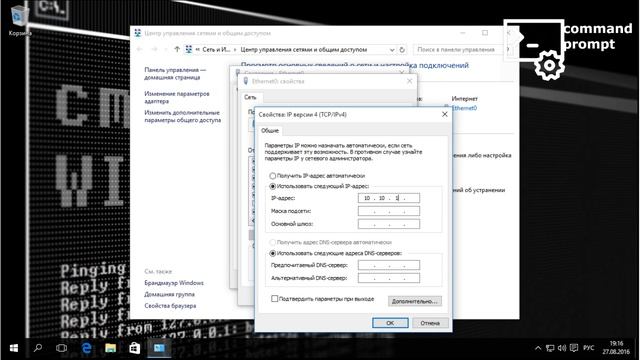
Task: Open 'Домашняя группа' link
Action: coord(169,294)
